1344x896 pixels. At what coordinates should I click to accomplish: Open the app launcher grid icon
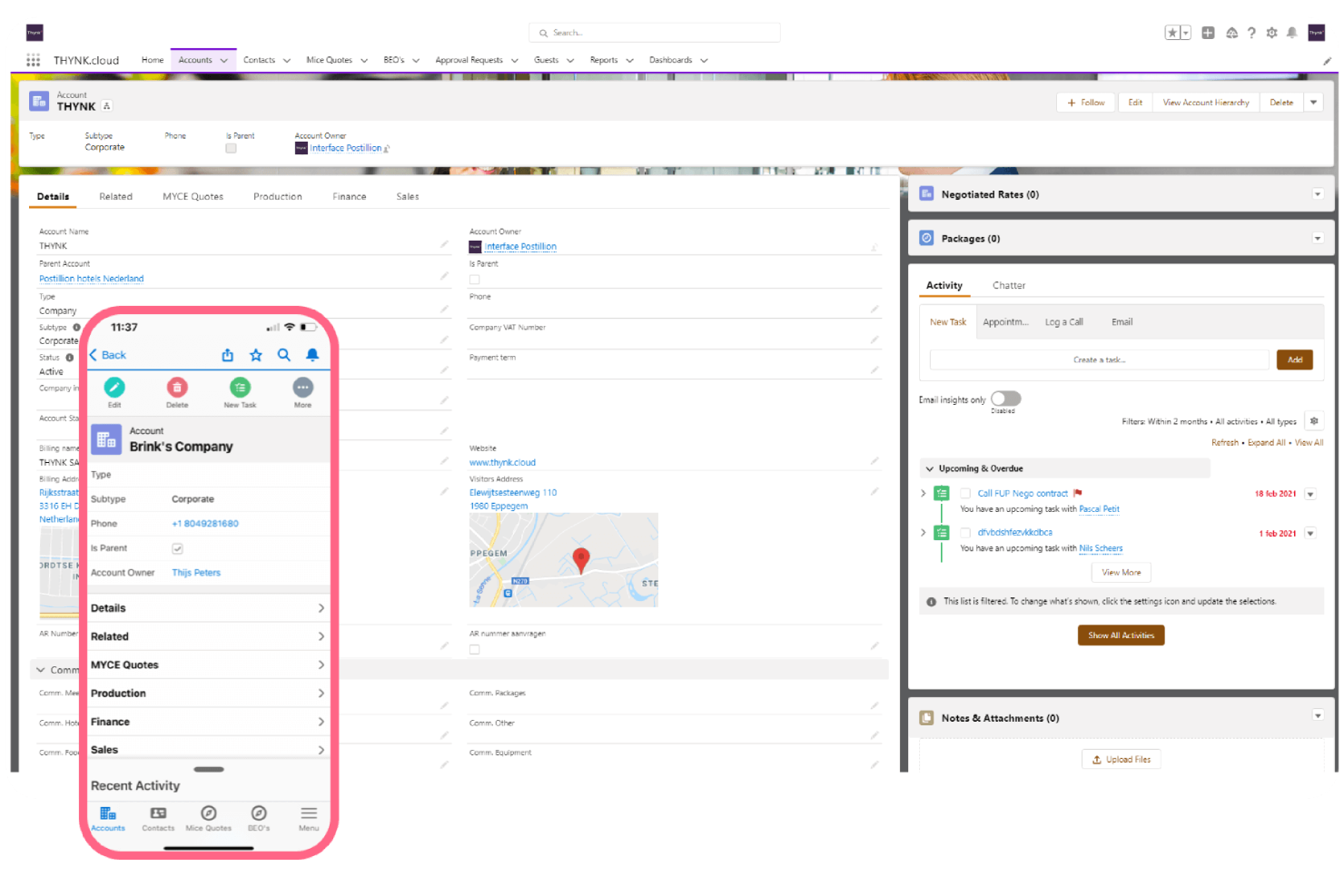click(x=34, y=60)
